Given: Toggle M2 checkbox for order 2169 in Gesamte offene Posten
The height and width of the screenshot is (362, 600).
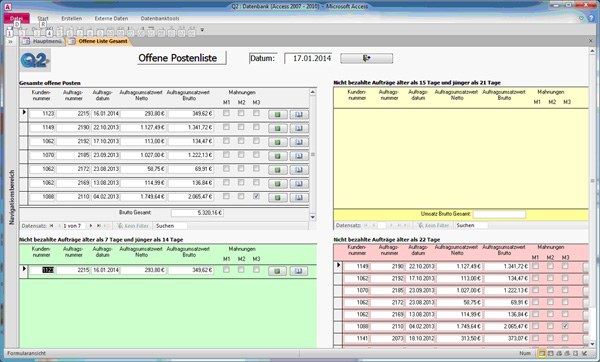Looking at the screenshot, I should [x=241, y=183].
